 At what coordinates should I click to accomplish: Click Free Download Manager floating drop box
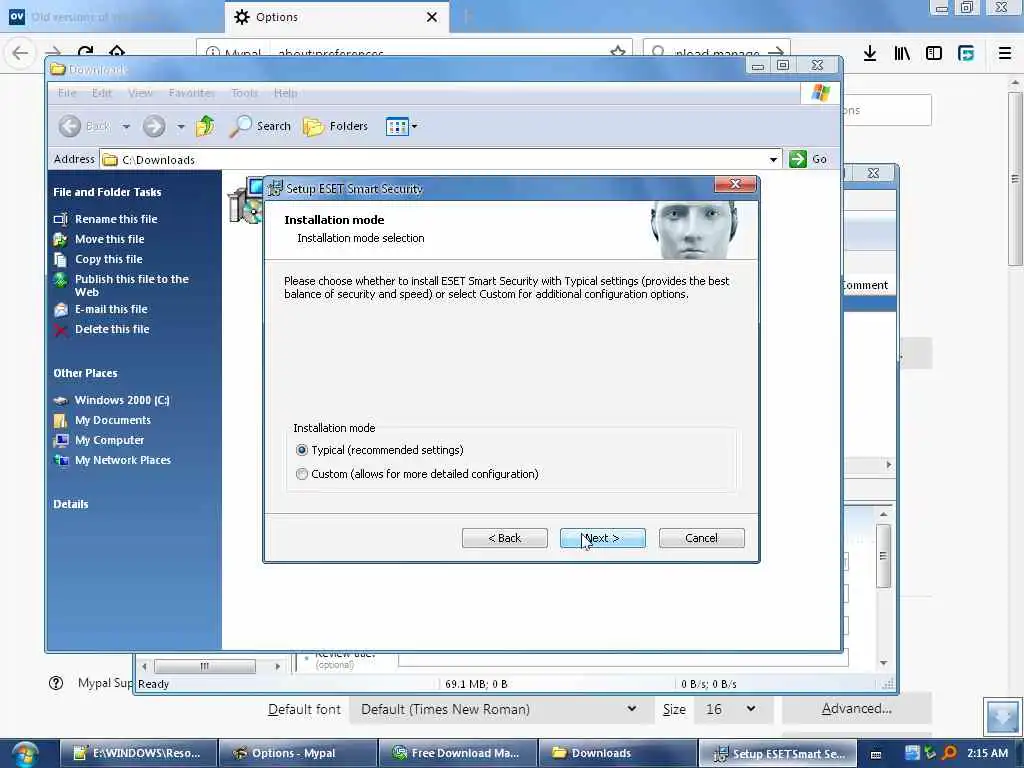coord(1002,717)
